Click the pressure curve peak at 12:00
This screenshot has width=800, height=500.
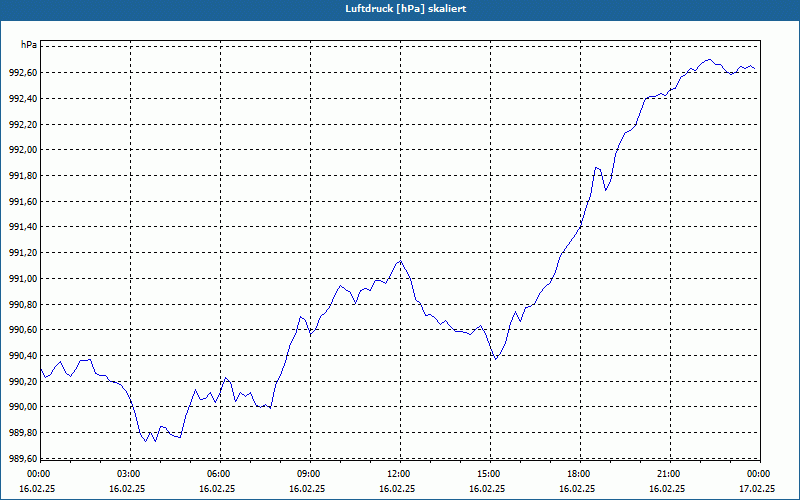click(401, 261)
